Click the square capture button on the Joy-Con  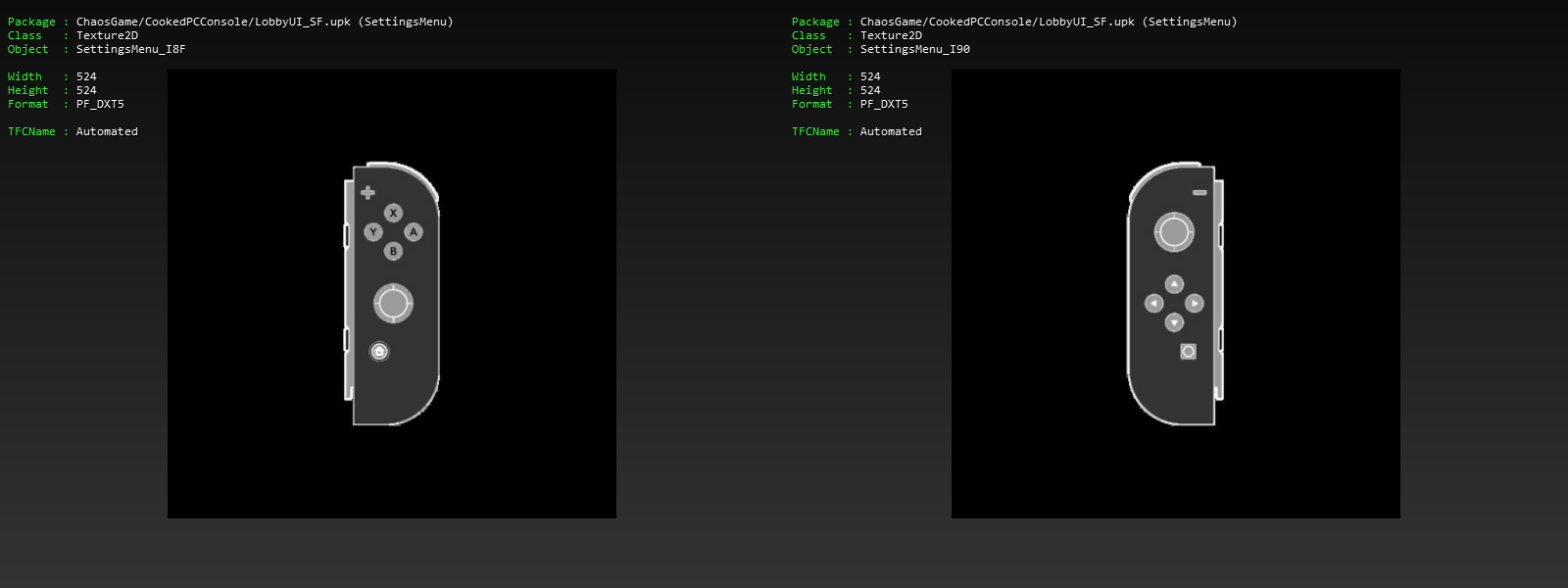point(1188,351)
